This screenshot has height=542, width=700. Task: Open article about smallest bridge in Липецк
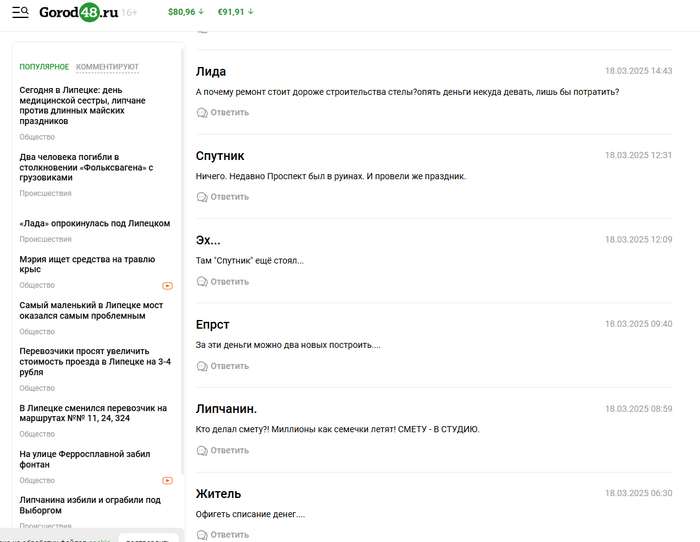click(x=91, y=309)
